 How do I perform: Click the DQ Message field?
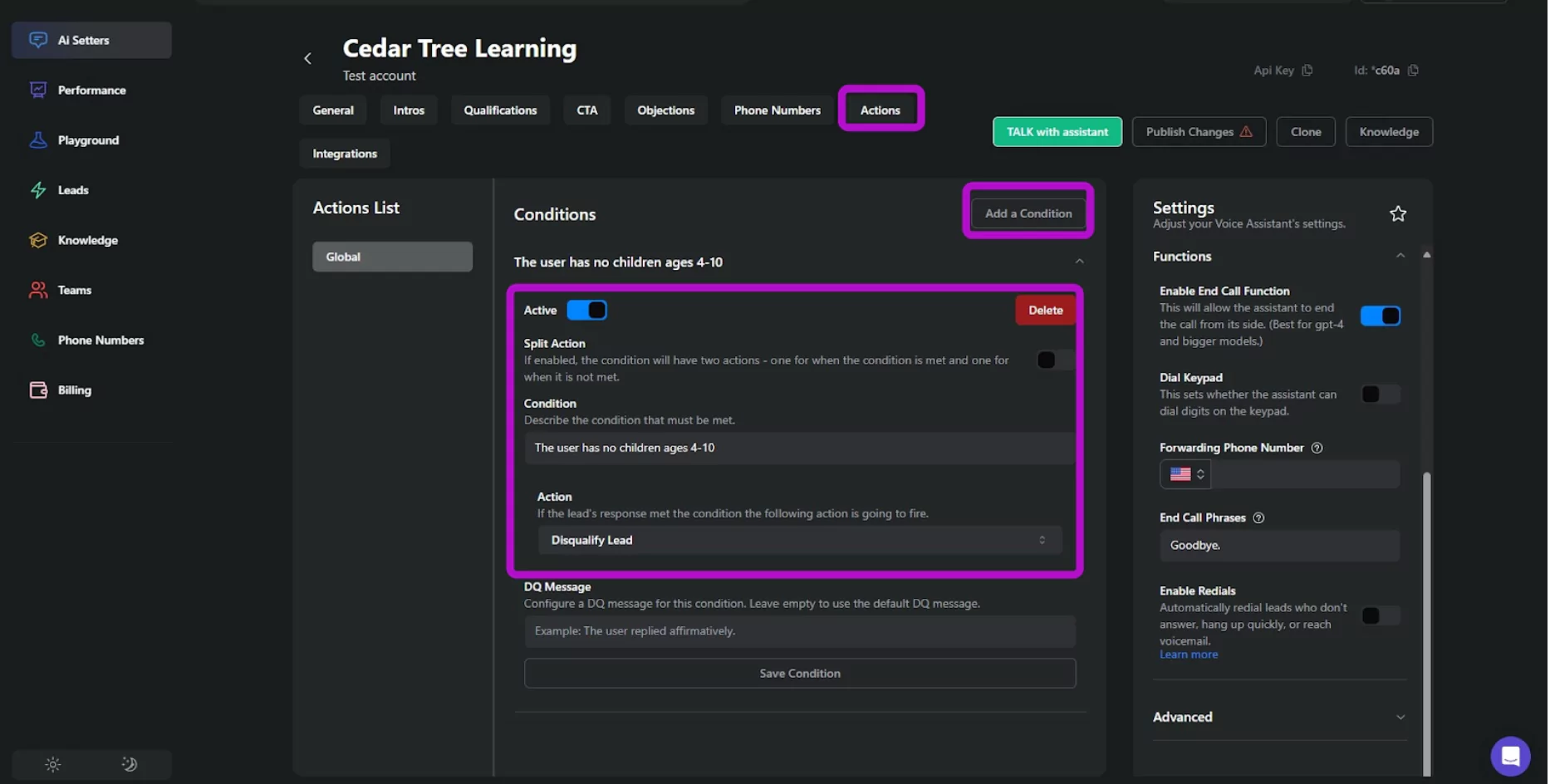coord(800,631)
